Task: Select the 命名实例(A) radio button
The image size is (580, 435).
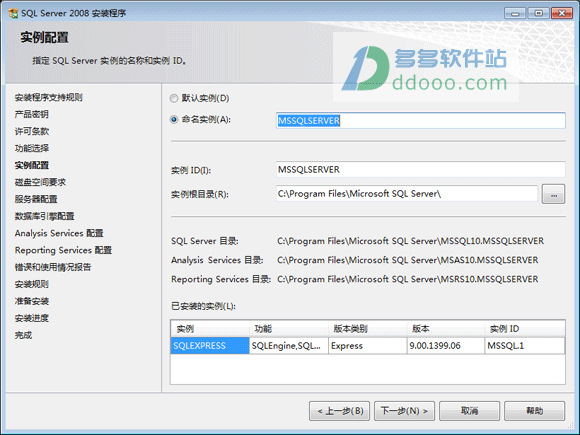Action: click(174, 119)
